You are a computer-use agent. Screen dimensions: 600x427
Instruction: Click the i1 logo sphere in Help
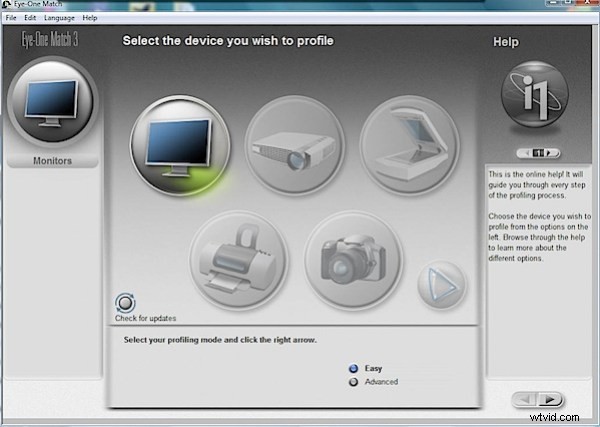(x=535, y=94)
